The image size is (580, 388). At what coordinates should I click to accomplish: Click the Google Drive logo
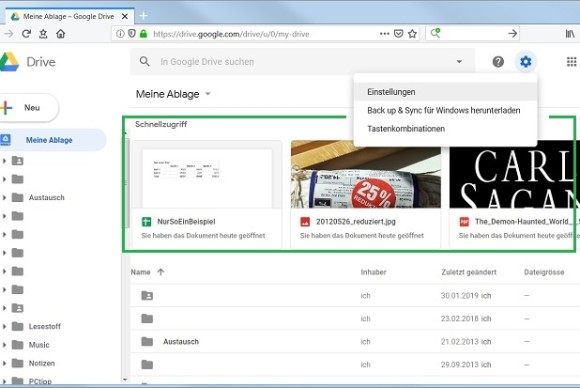[9, 61]
